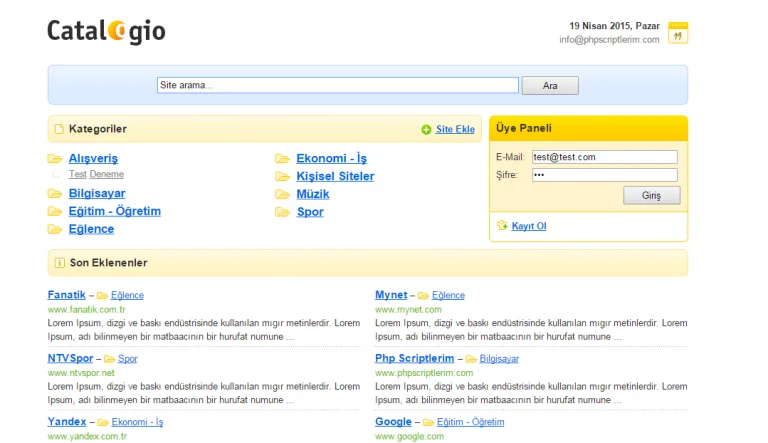Click the yellow calendar icon

(x=678, y=33)
